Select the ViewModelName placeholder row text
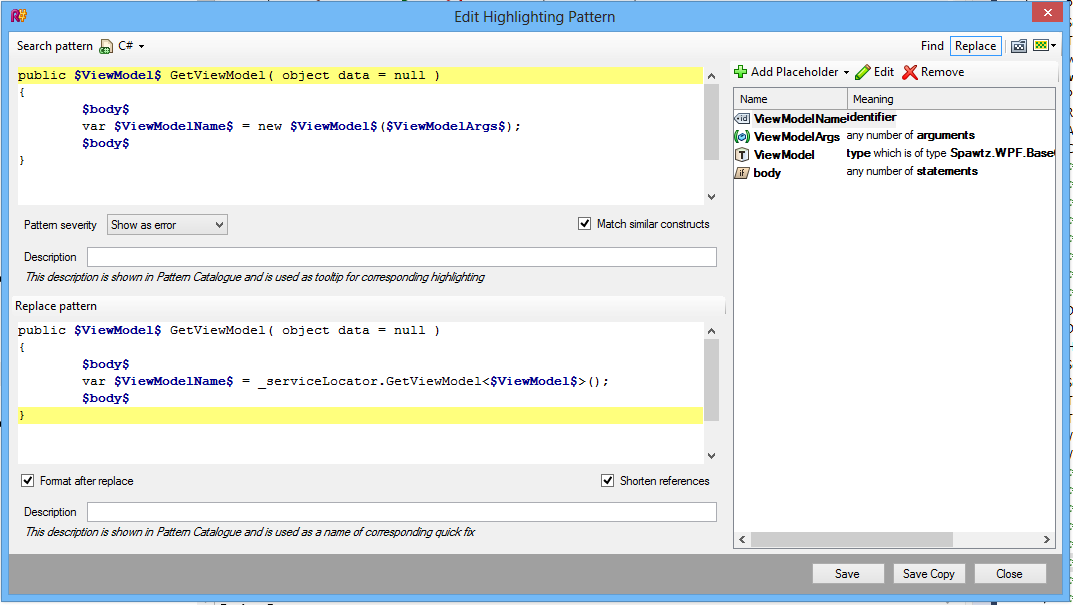This screenshot has width=1073, height=606. pyautogui.click(x=800, y=118)
